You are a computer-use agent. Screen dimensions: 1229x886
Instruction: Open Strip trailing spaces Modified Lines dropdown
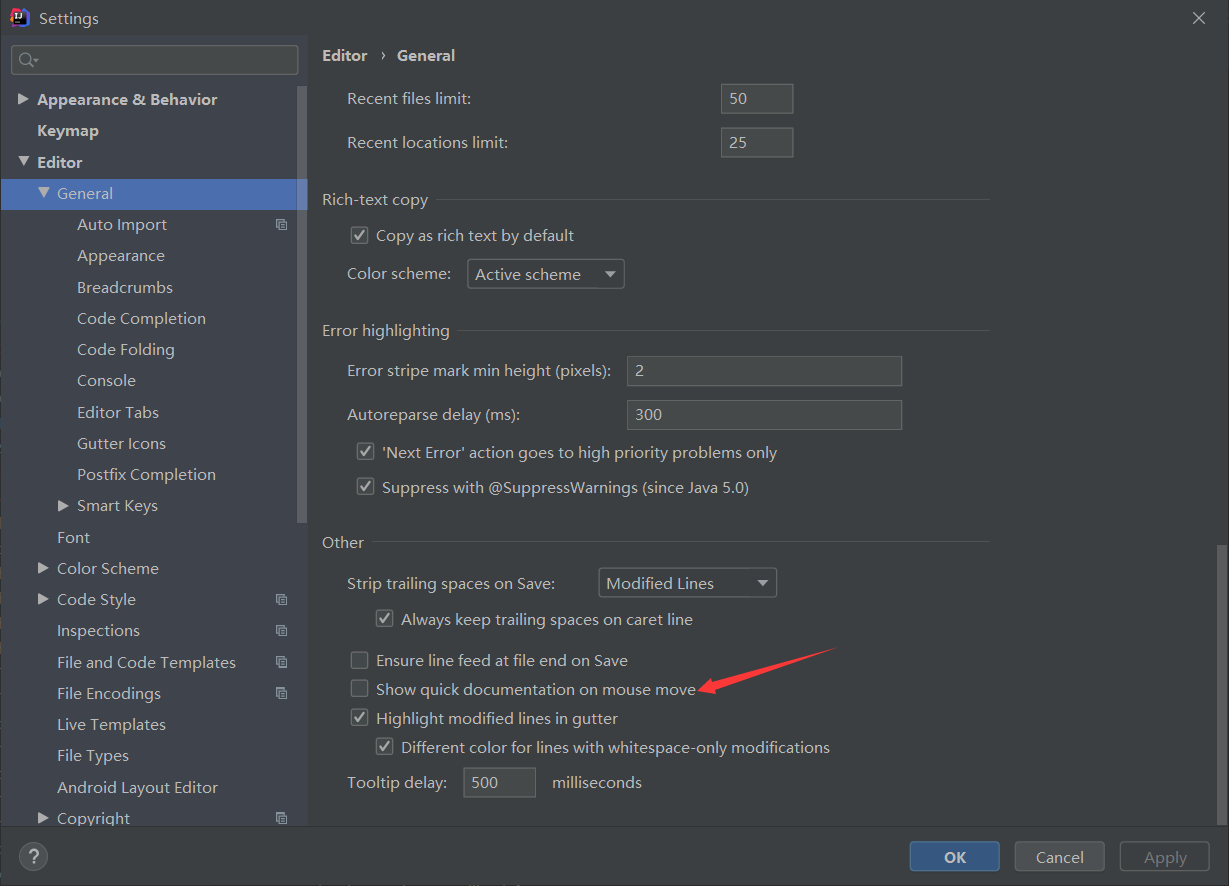(687, 583)
